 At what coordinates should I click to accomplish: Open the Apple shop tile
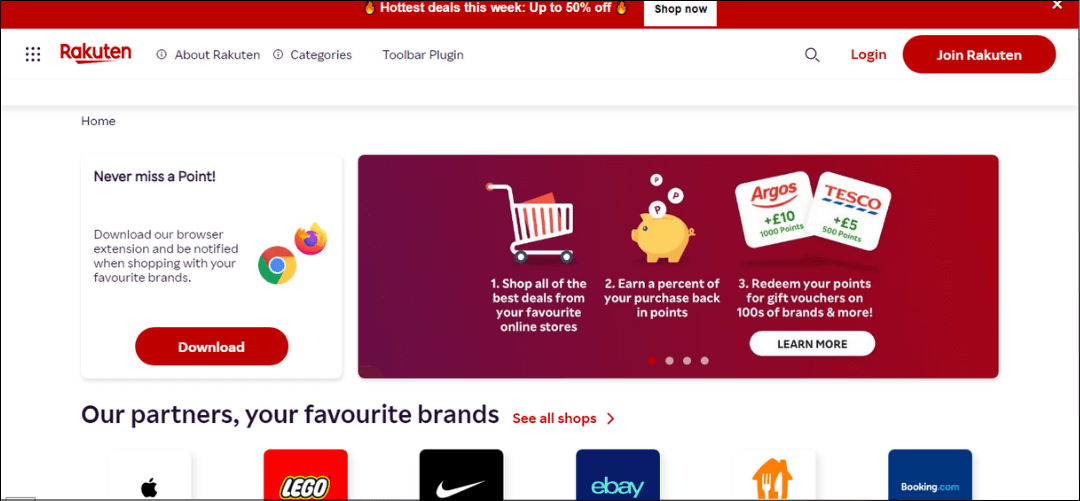pos(149,475)
